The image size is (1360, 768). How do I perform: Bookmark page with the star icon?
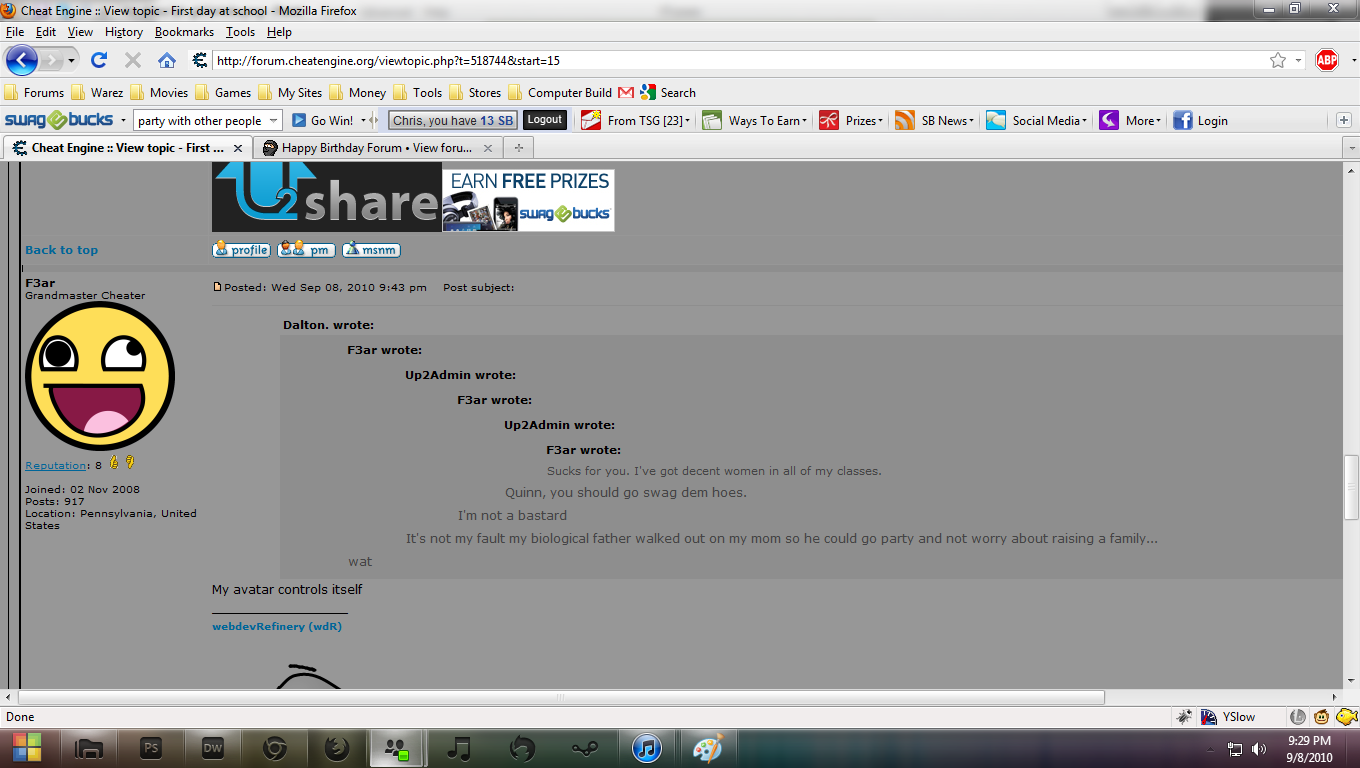coord(1278,60)
